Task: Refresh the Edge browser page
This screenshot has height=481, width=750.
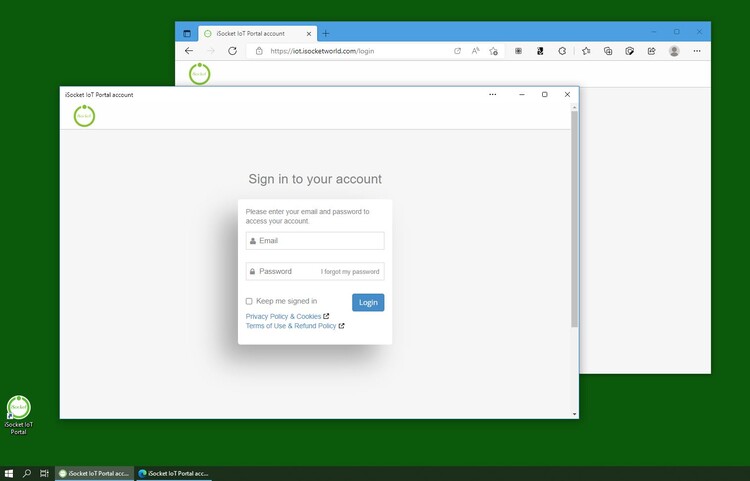Action: tap(232, 51)
